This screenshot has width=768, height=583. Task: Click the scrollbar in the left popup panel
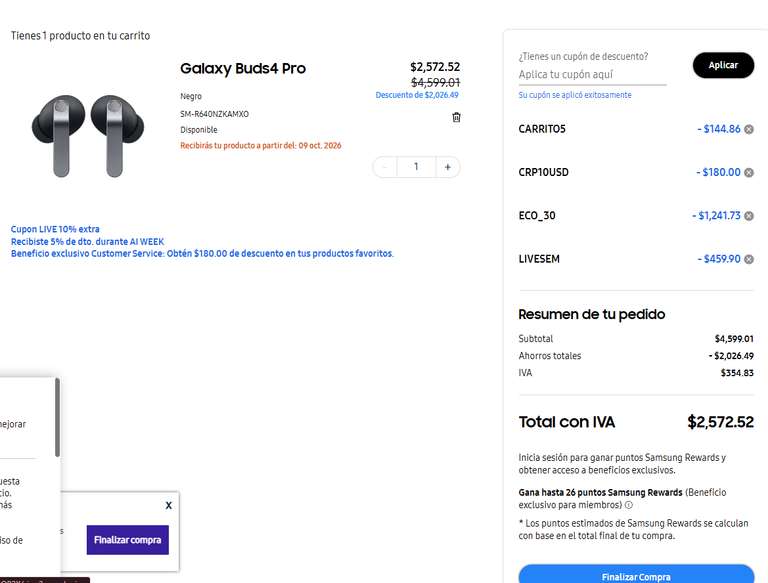(57, 417)
